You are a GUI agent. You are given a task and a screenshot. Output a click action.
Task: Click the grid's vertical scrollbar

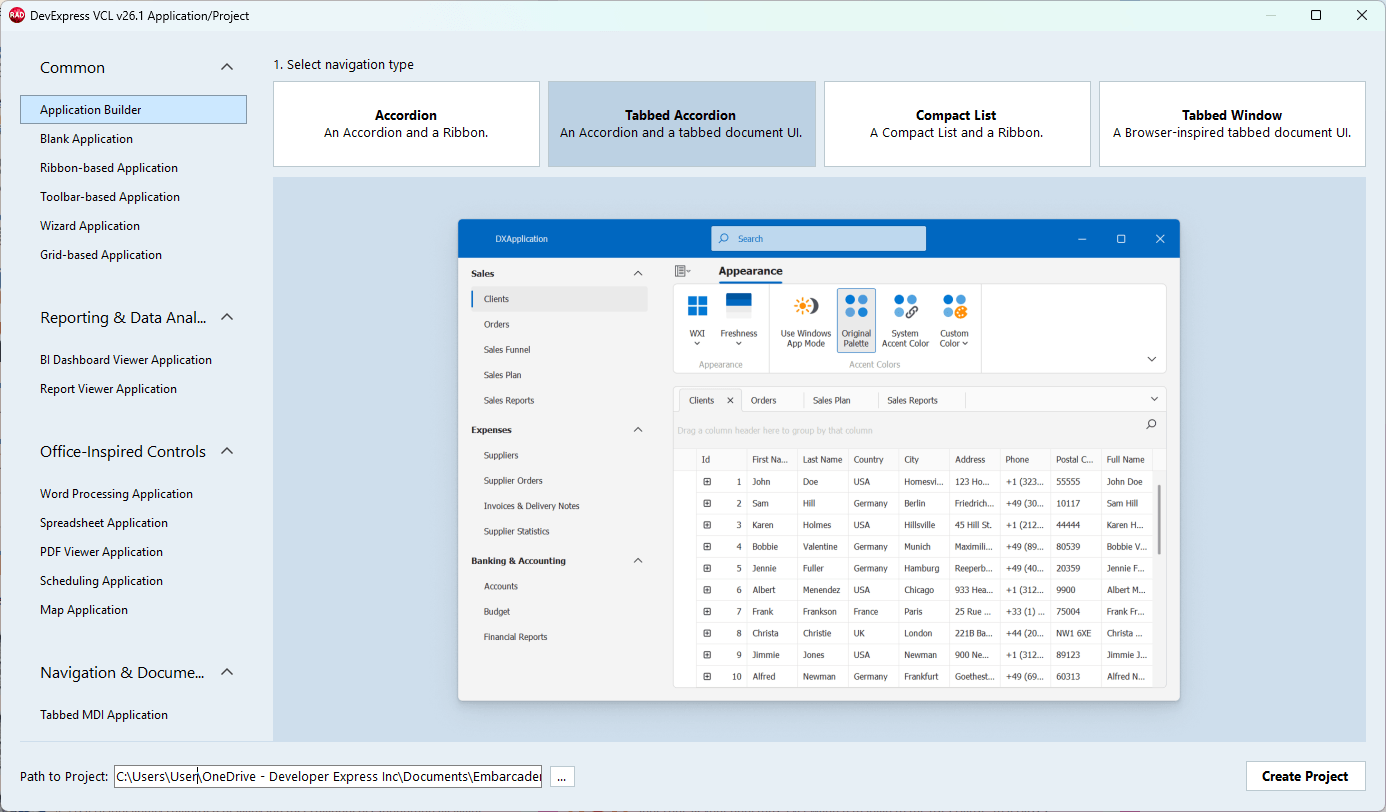[1159, 520]
